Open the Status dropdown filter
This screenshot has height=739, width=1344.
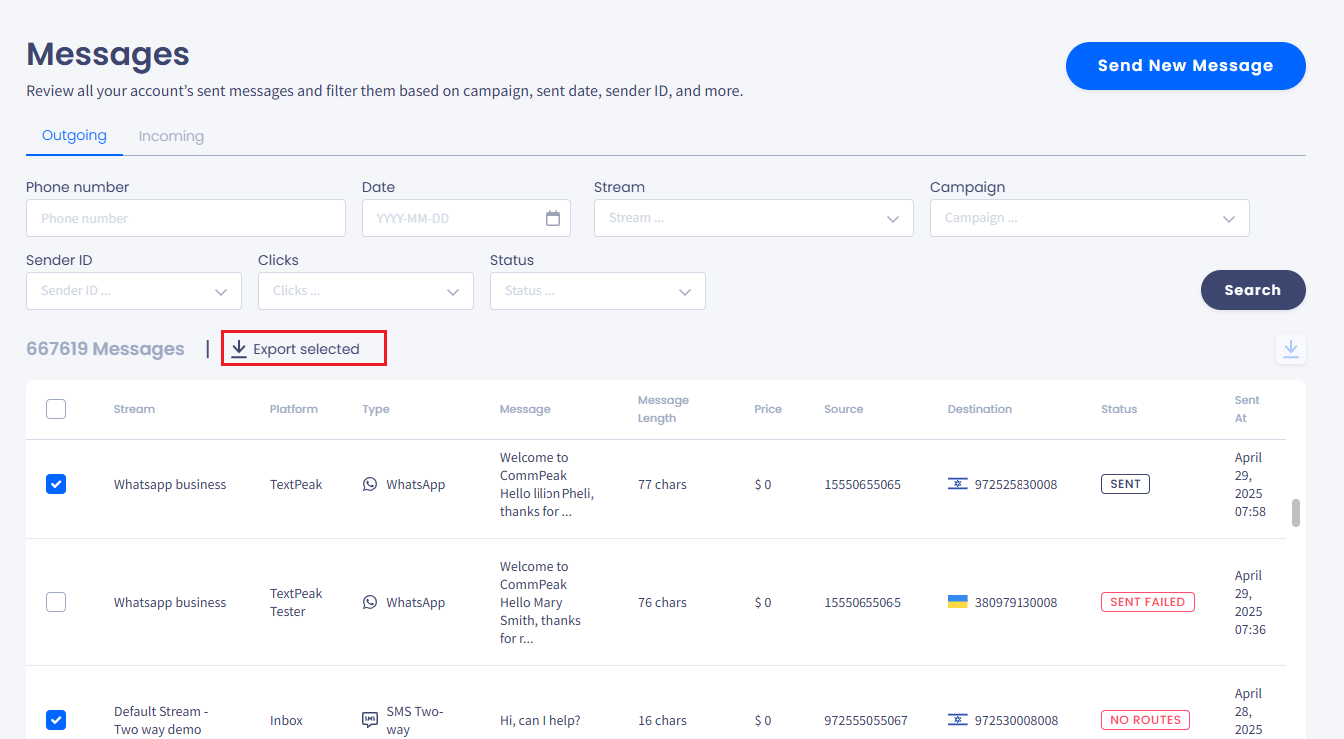pos(598,291)
